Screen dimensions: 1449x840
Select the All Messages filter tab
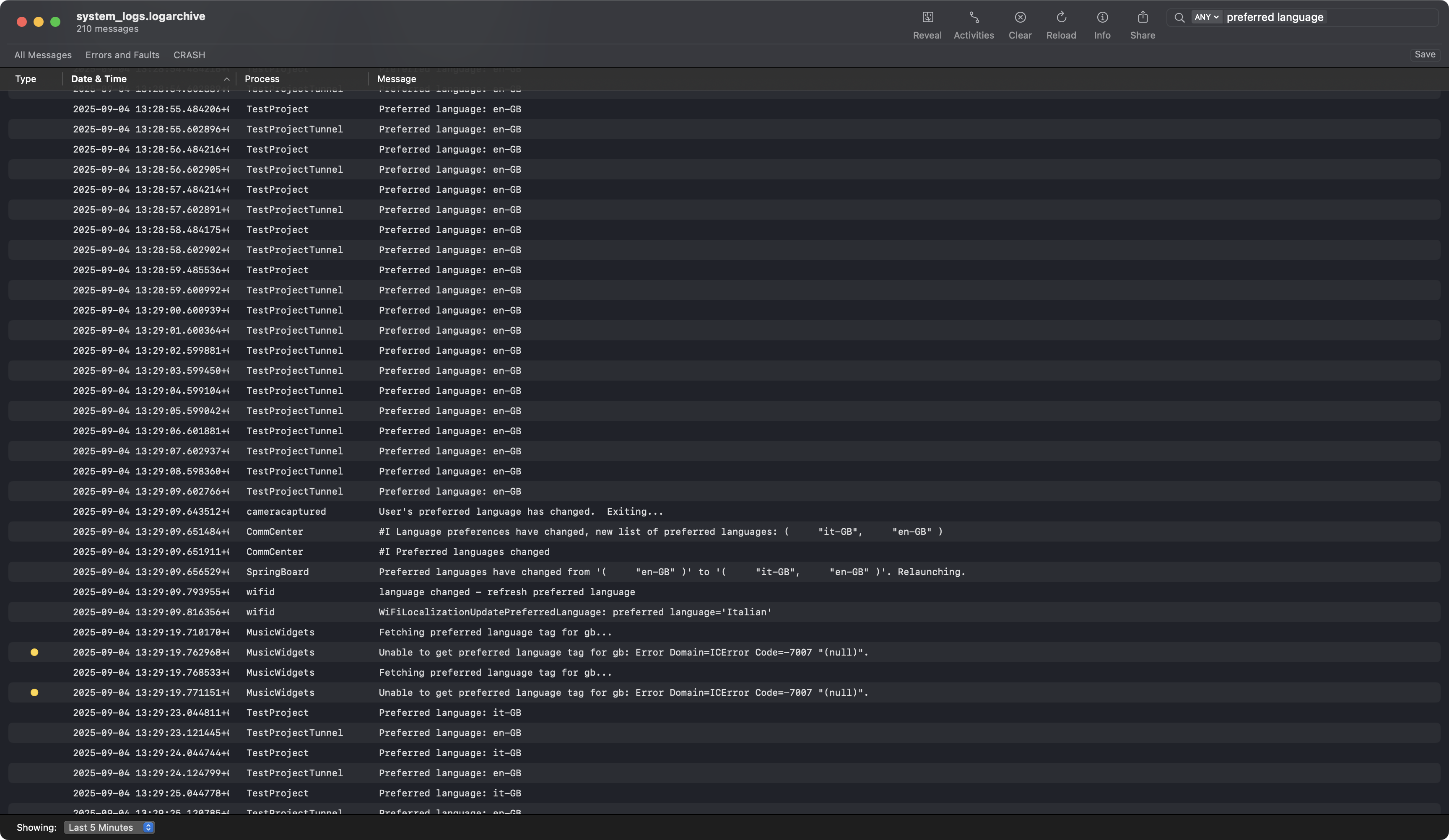click(43, 54)
